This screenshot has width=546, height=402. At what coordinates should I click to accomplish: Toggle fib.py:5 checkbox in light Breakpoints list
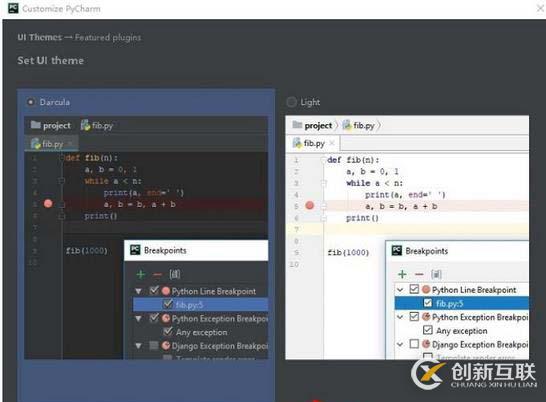pos(428,303)
